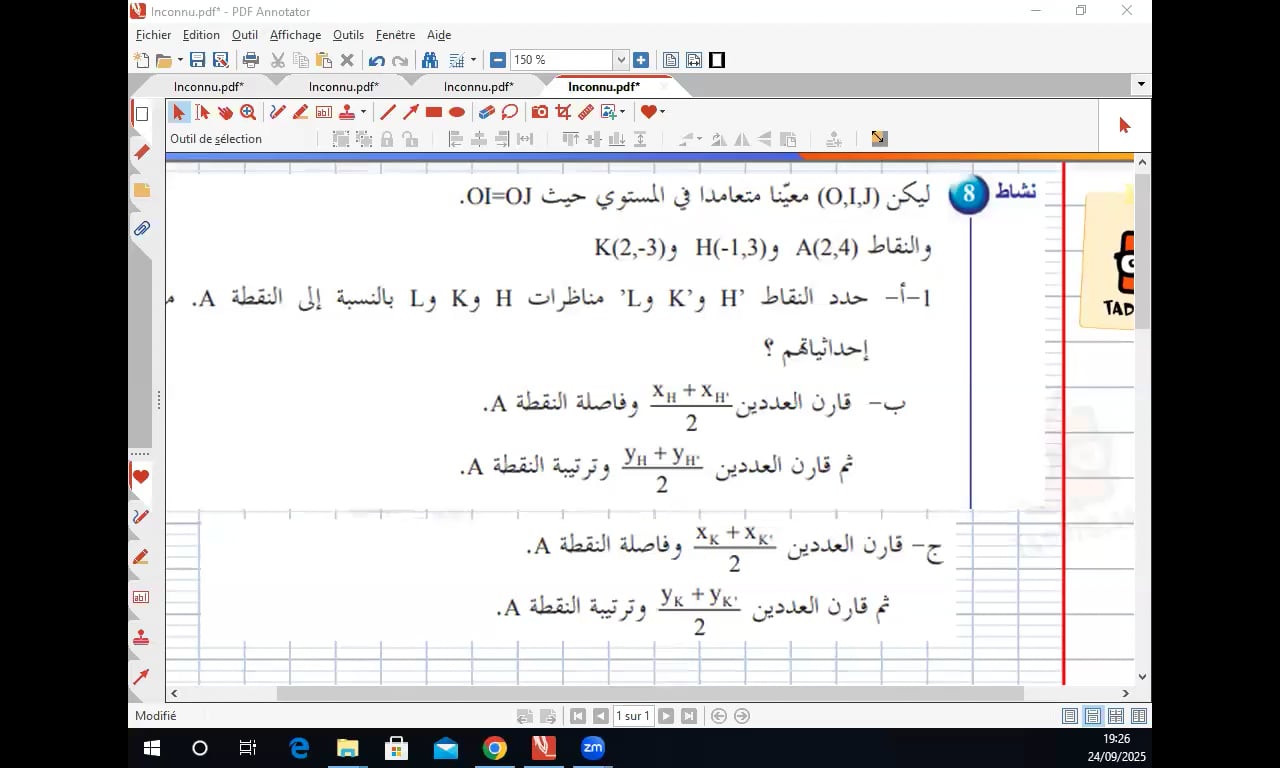
Task: Click the fit page view icon
Action: tap(670, 60)
